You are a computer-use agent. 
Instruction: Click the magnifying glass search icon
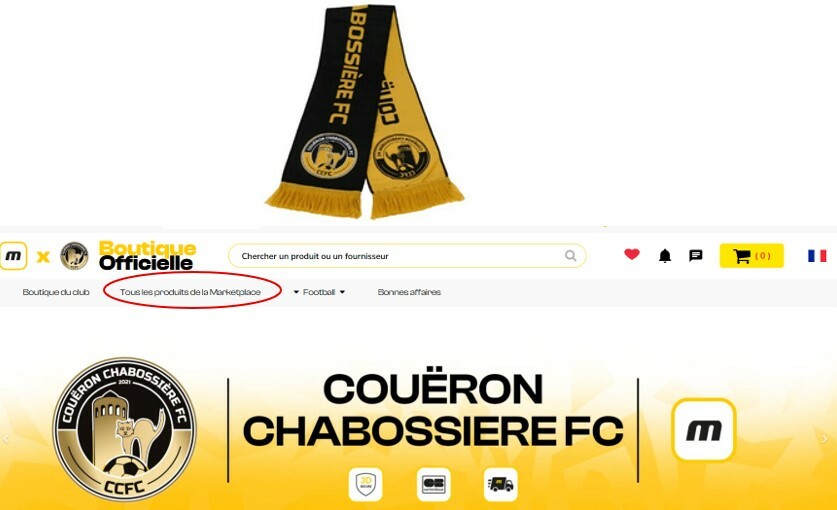pyautogui.click(x=571, y=256)
